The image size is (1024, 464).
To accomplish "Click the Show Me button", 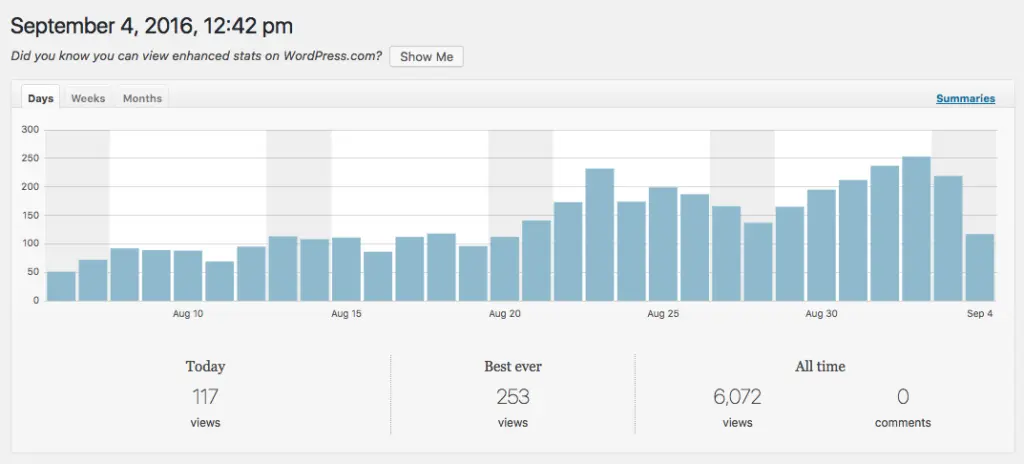I will (x=426, y=56).
